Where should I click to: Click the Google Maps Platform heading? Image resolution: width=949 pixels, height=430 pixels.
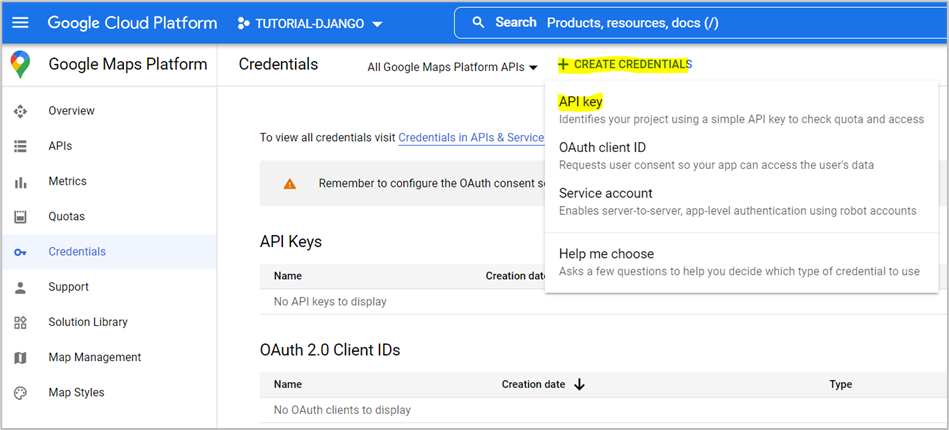point(128,64)
